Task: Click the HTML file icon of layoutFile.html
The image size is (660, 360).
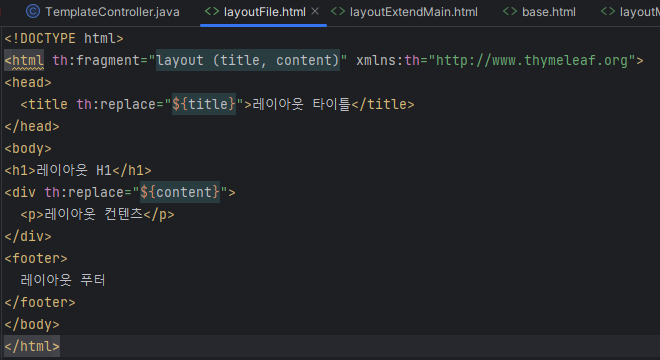Action: click(x=212, y=11)
